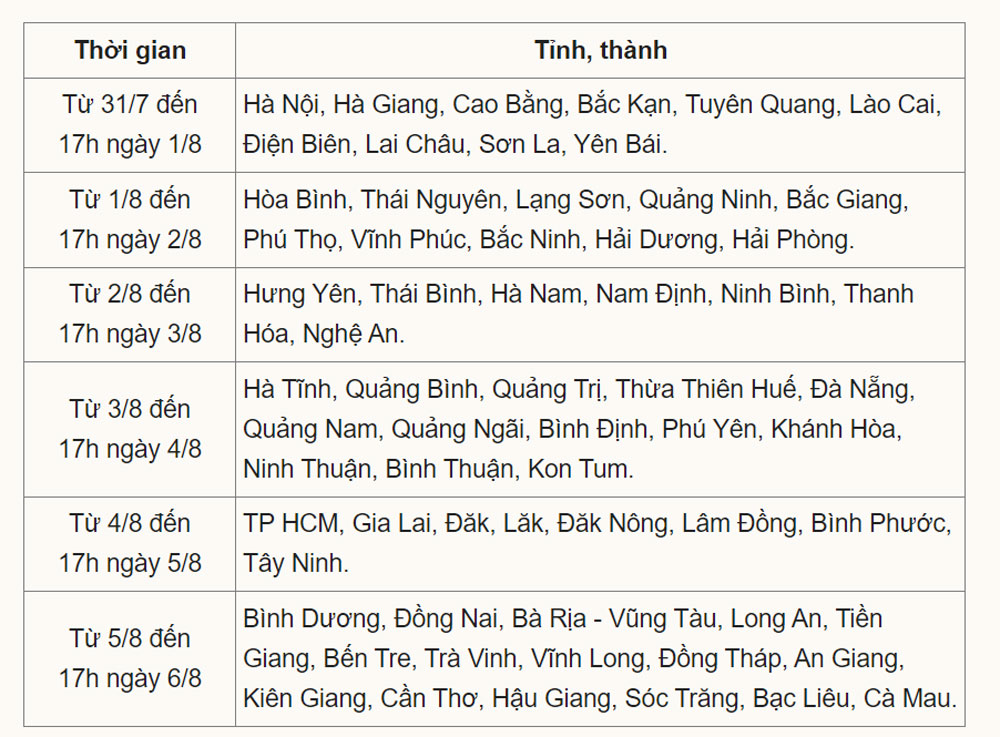Click 'Nghệ An' in the third row
Viewport: 1000px width, 737px height.
click(x=352, y=334)
